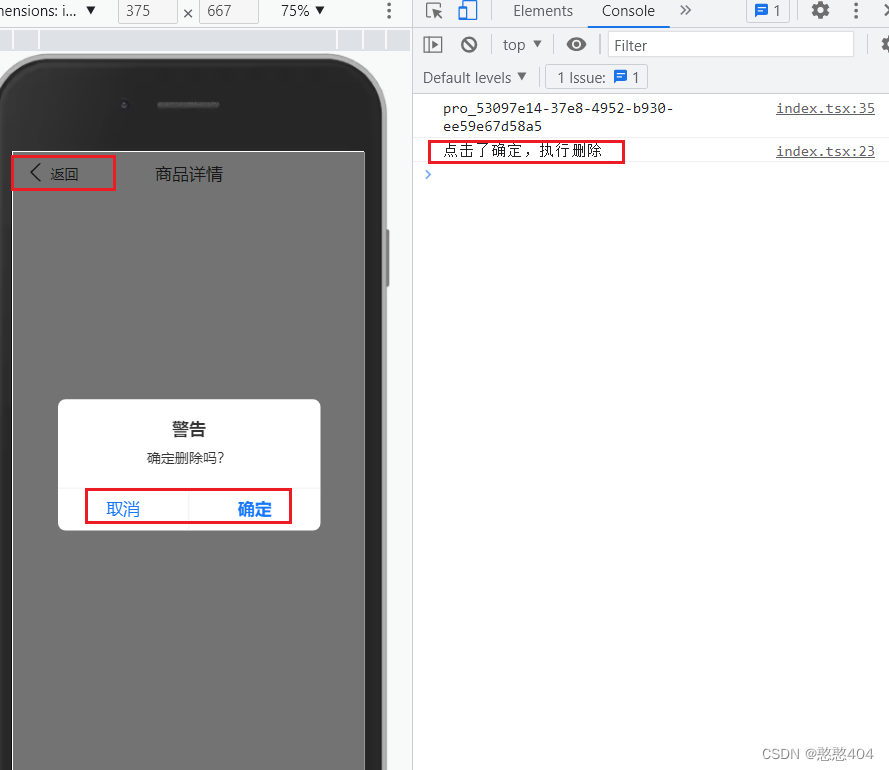Select the 商品详情 page title
Screen dimensions: 889x770
pyautogui.click(x=189, y=174)
